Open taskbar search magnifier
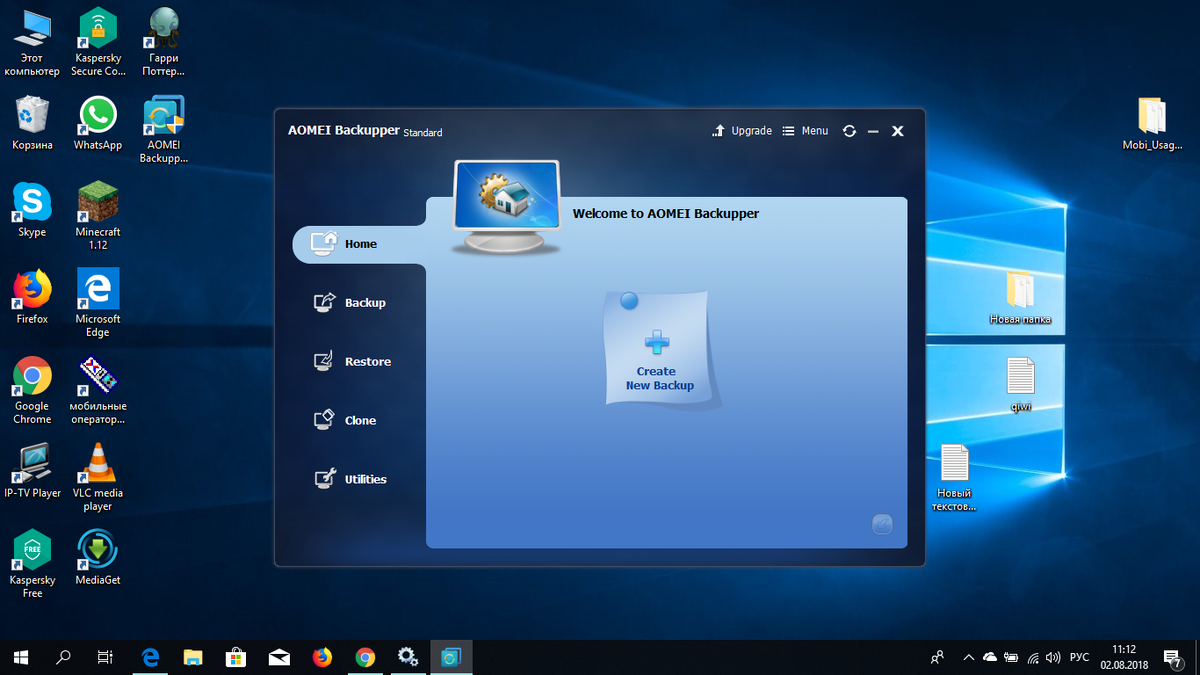The width and height of the screenshot is (1200, 675). [x=63, y=657]
